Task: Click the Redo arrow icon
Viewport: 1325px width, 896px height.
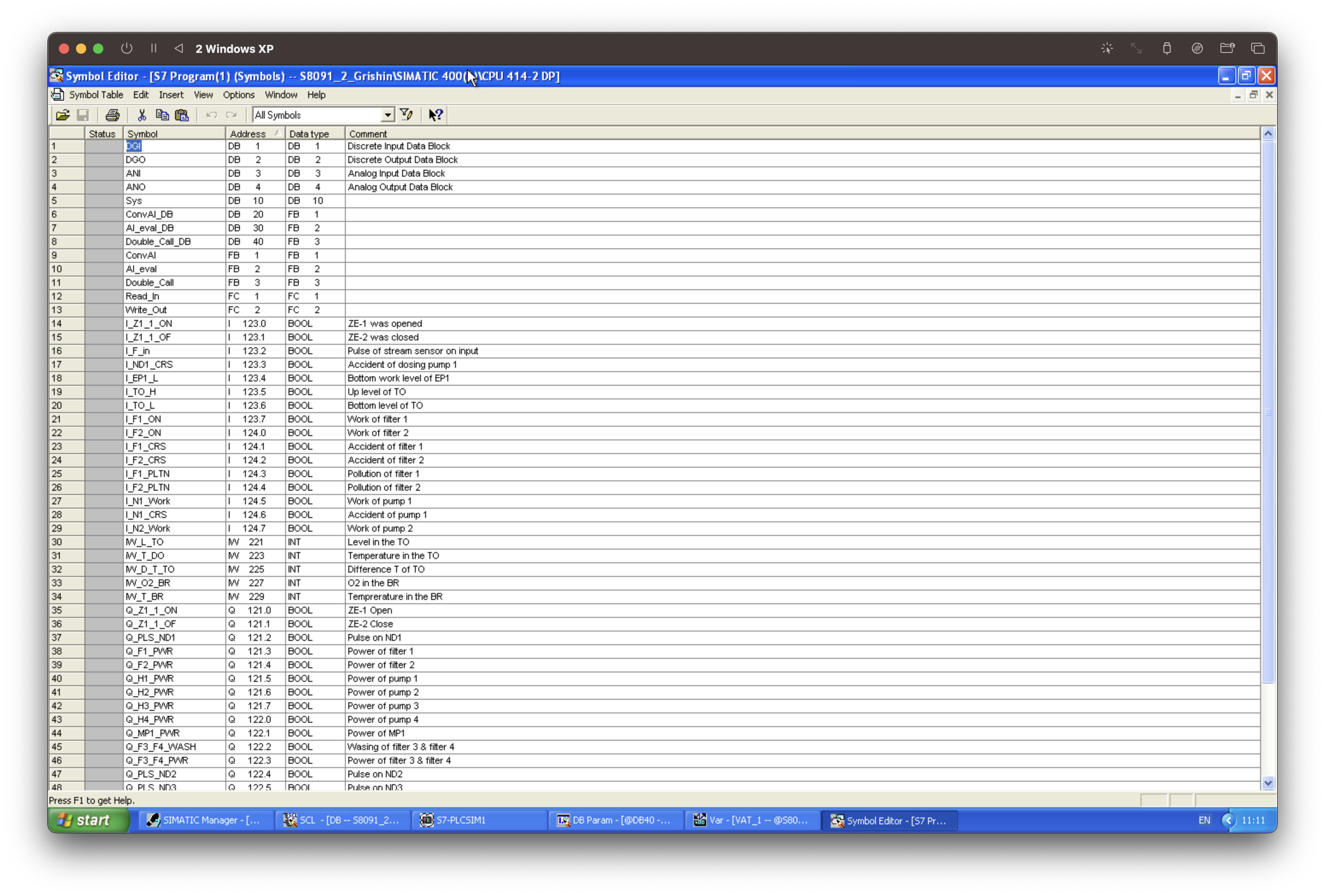Action: pyautogui.click(x=231, y=115)
